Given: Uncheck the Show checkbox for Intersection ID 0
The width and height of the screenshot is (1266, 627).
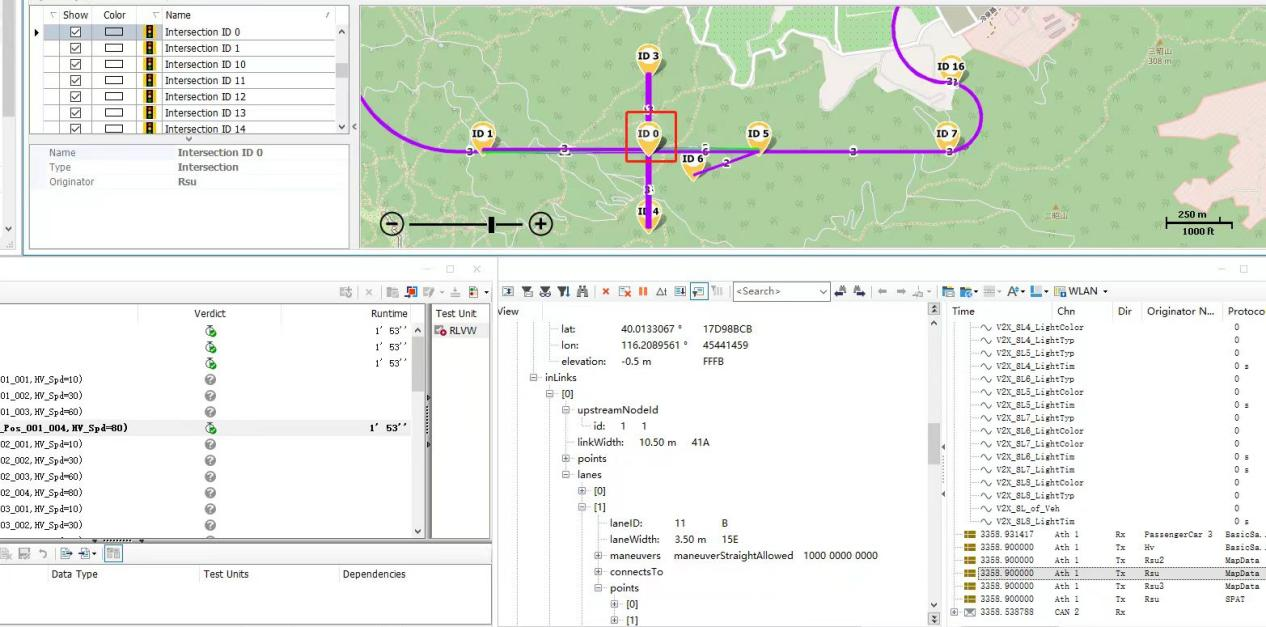Looking at the screenshot, I should (75, 32).
